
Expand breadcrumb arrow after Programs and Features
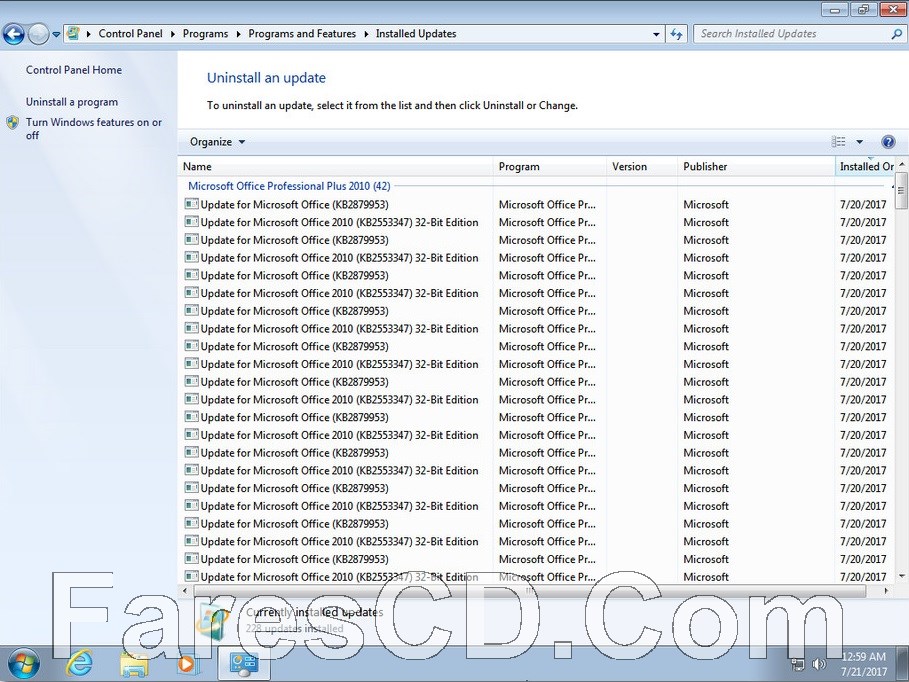click(x=366, y=34)
